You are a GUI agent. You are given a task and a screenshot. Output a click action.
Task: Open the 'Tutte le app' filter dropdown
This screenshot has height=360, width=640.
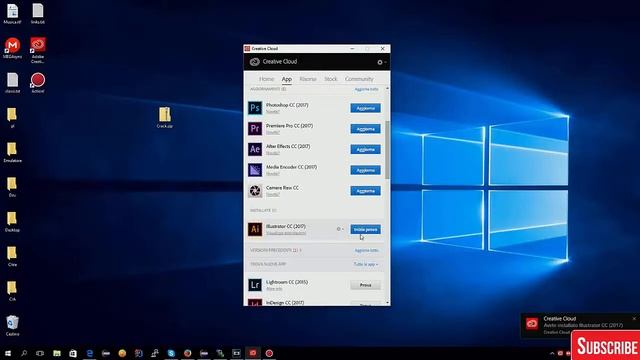365,264
